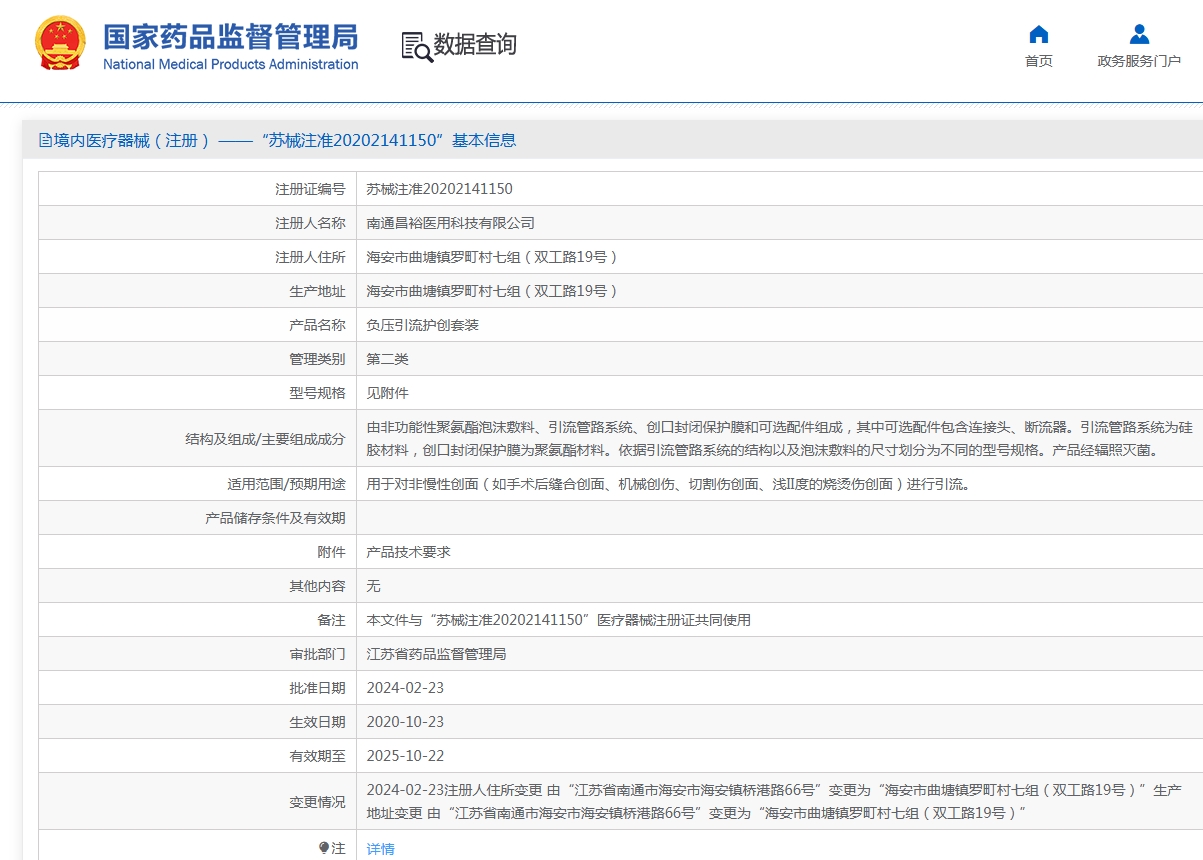Select 南通昌裕医用科技有限公司 cell
1203x860 pixels.
pos(451,223)
